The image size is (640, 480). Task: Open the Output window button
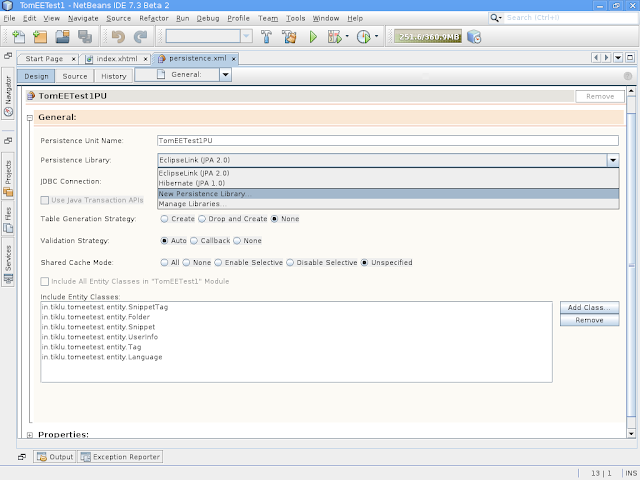click(55, 457)
